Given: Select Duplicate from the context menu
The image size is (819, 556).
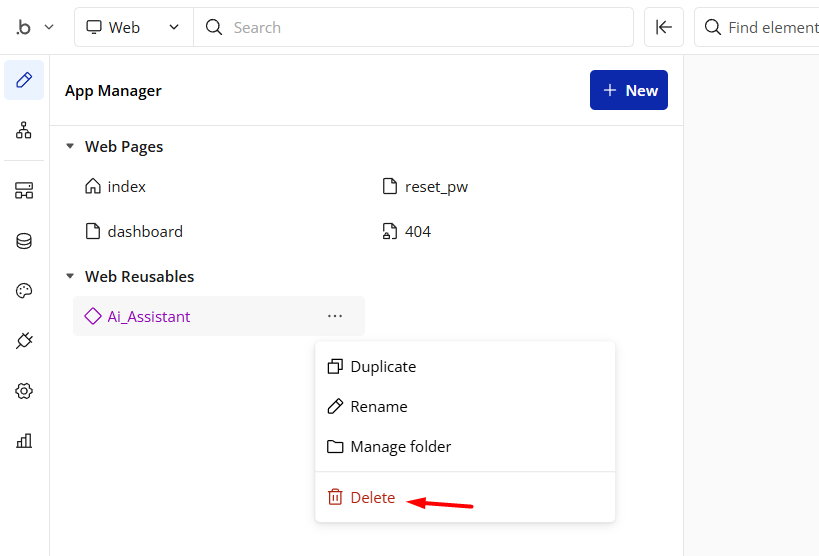Looking at the screenshot, I should (x=383, y=367).
